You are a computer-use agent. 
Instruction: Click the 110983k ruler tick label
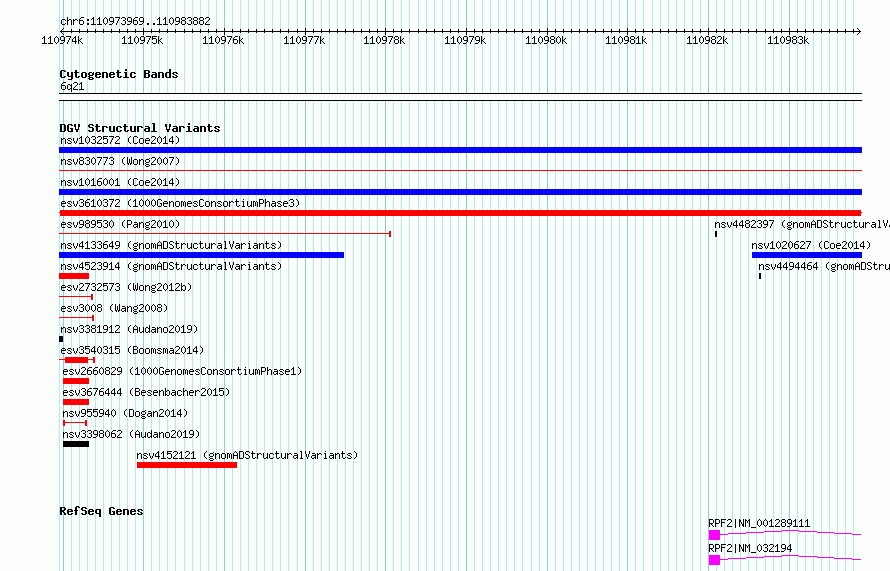pos(788,40)
